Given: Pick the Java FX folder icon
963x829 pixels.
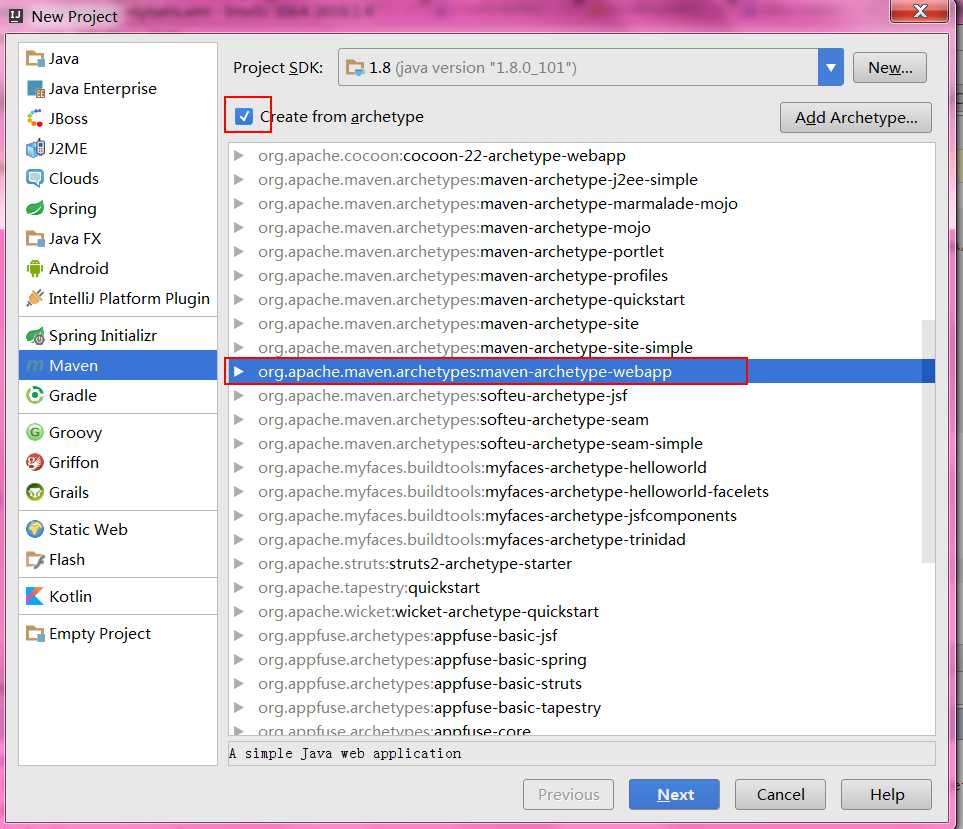Looking at the screenshot, I should 35,238.
